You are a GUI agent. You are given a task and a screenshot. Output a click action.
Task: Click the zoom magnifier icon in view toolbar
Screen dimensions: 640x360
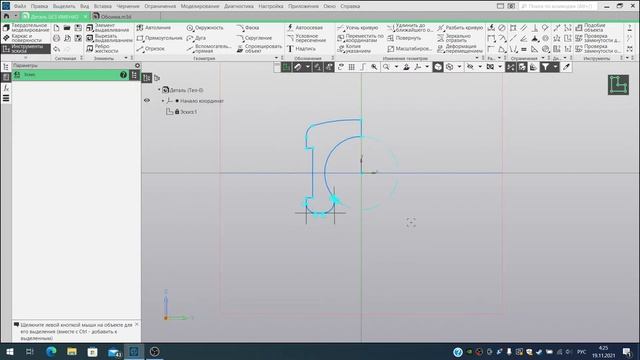coord(386,67)
